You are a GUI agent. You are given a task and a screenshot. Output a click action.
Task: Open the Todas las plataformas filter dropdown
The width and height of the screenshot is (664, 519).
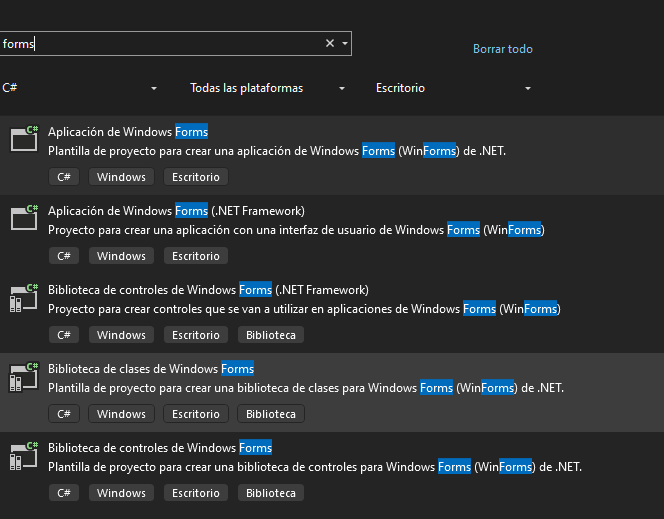coord(268,88)
